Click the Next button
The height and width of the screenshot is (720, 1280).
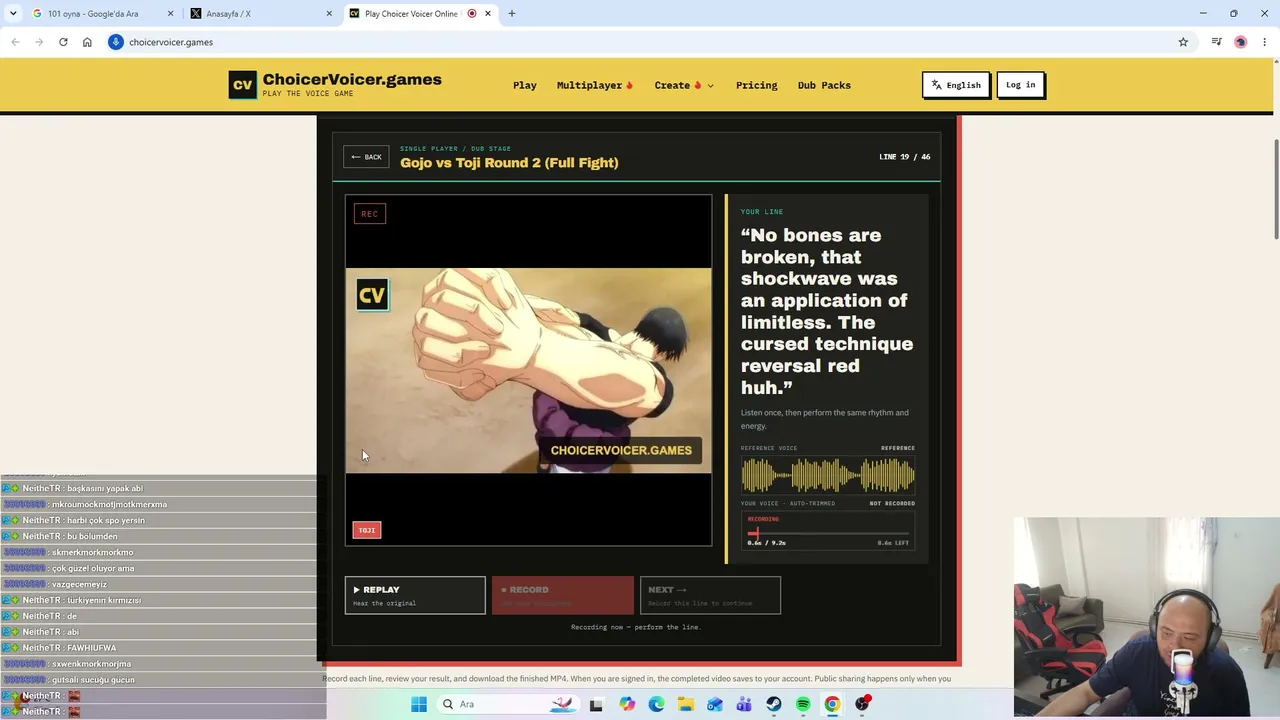[x=710, y=595]
